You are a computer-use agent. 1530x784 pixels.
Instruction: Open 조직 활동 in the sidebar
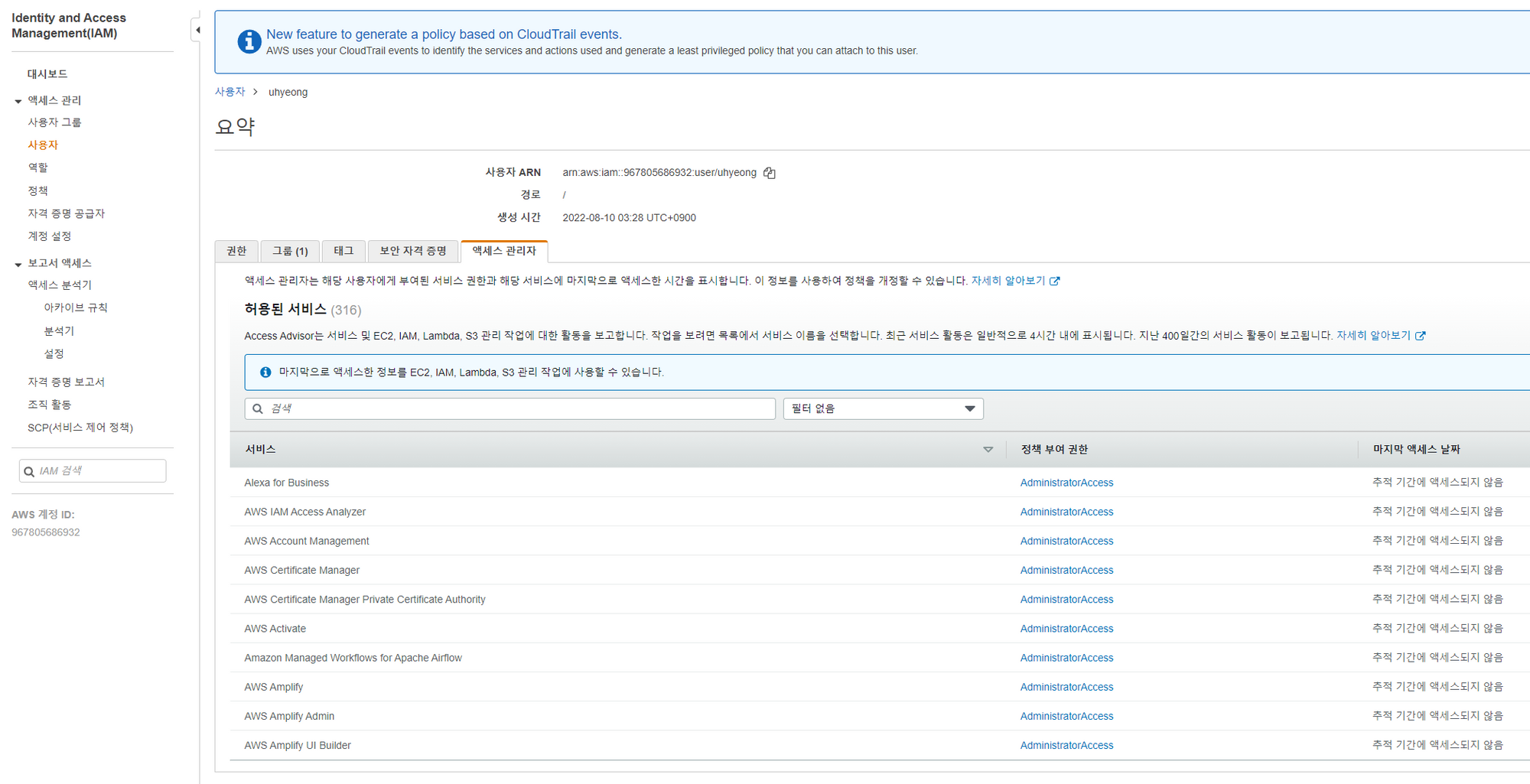point(50,405)
